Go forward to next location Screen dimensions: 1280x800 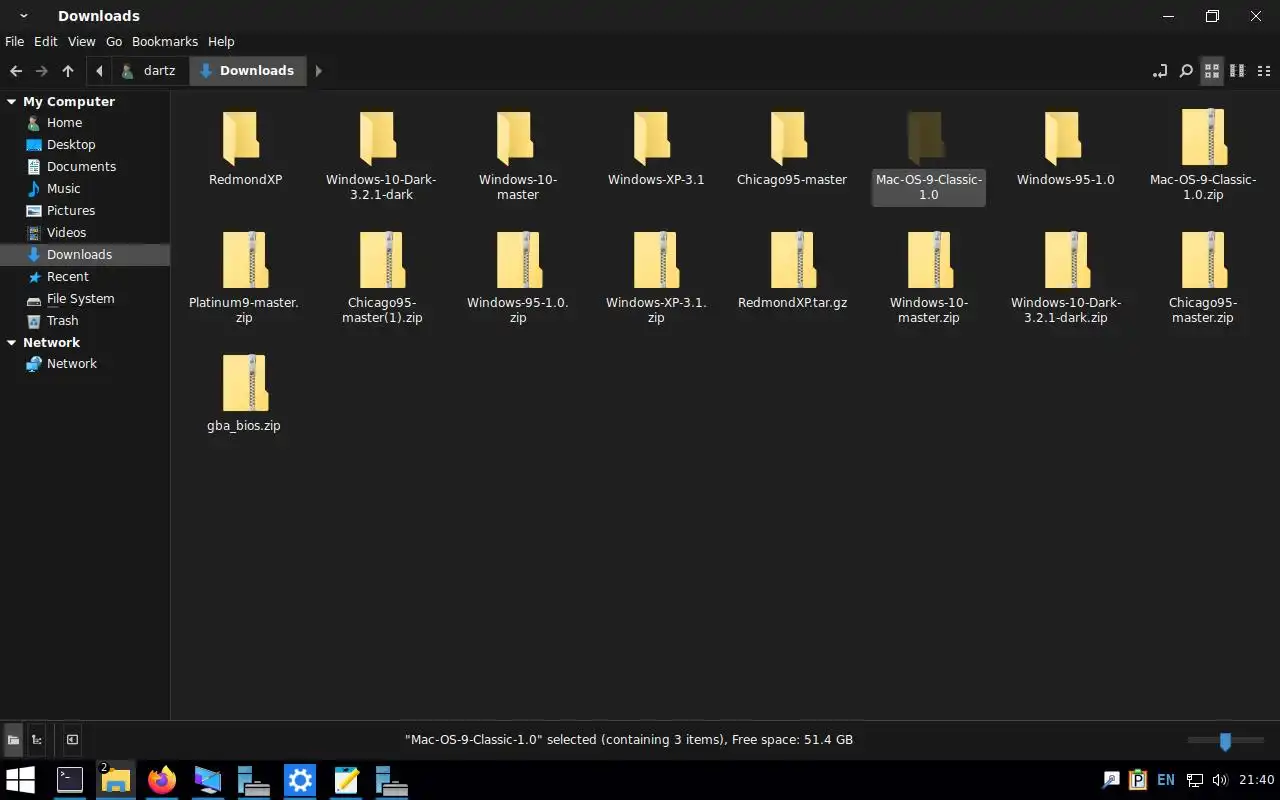pyautogui.click(x=42, y=71)
